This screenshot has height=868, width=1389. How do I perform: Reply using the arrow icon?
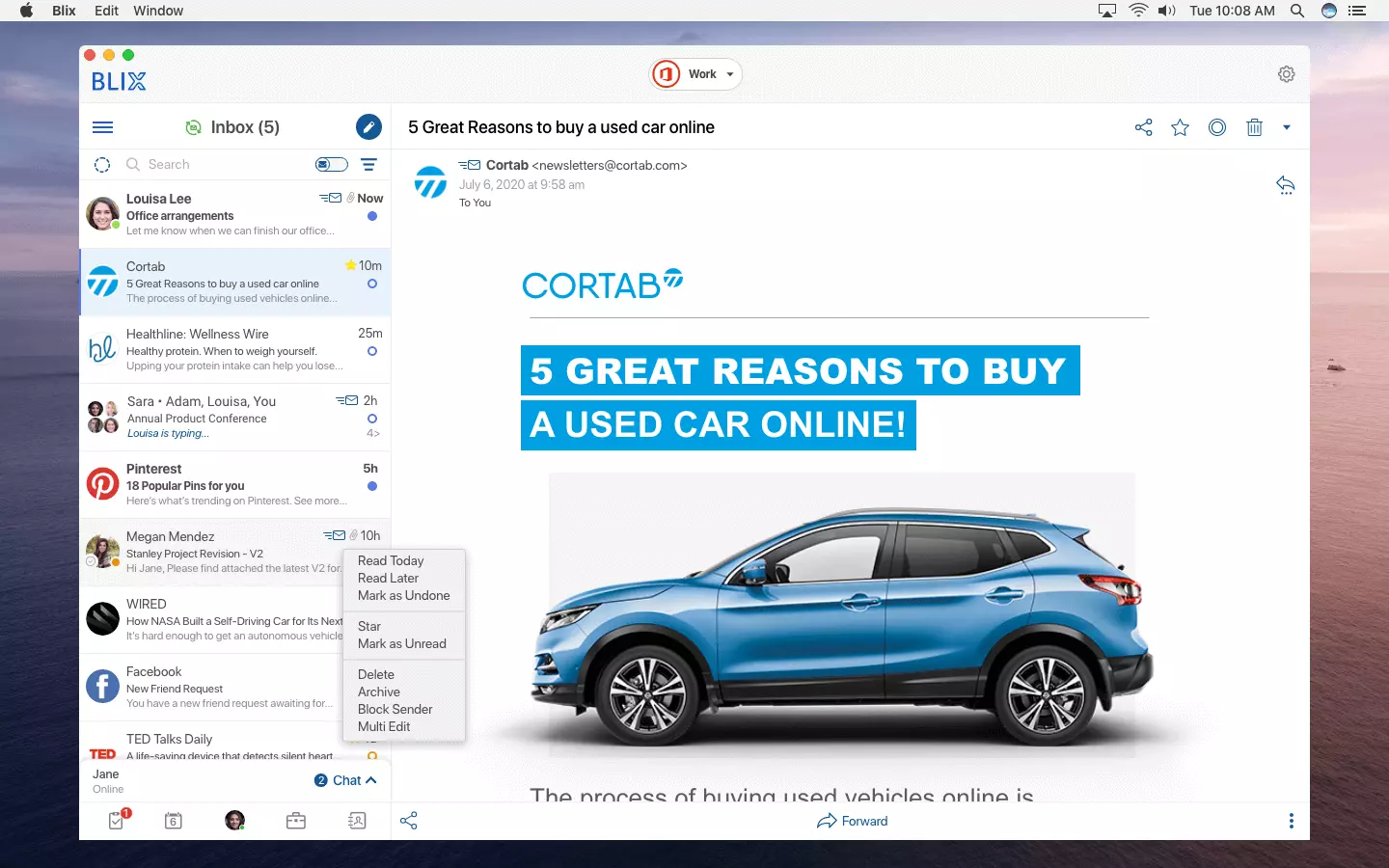(x=1285, y=185)
